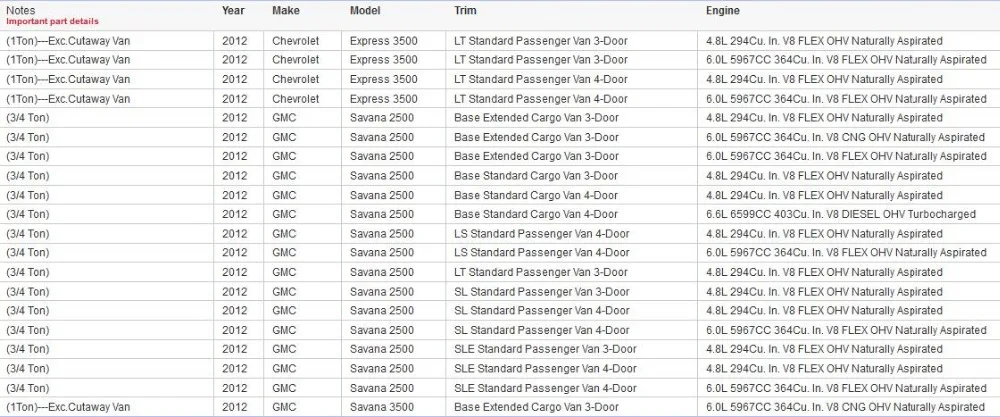
Task: Click the first '(3/4 Ton)' notes cell
Action: (x=27, y=118)
